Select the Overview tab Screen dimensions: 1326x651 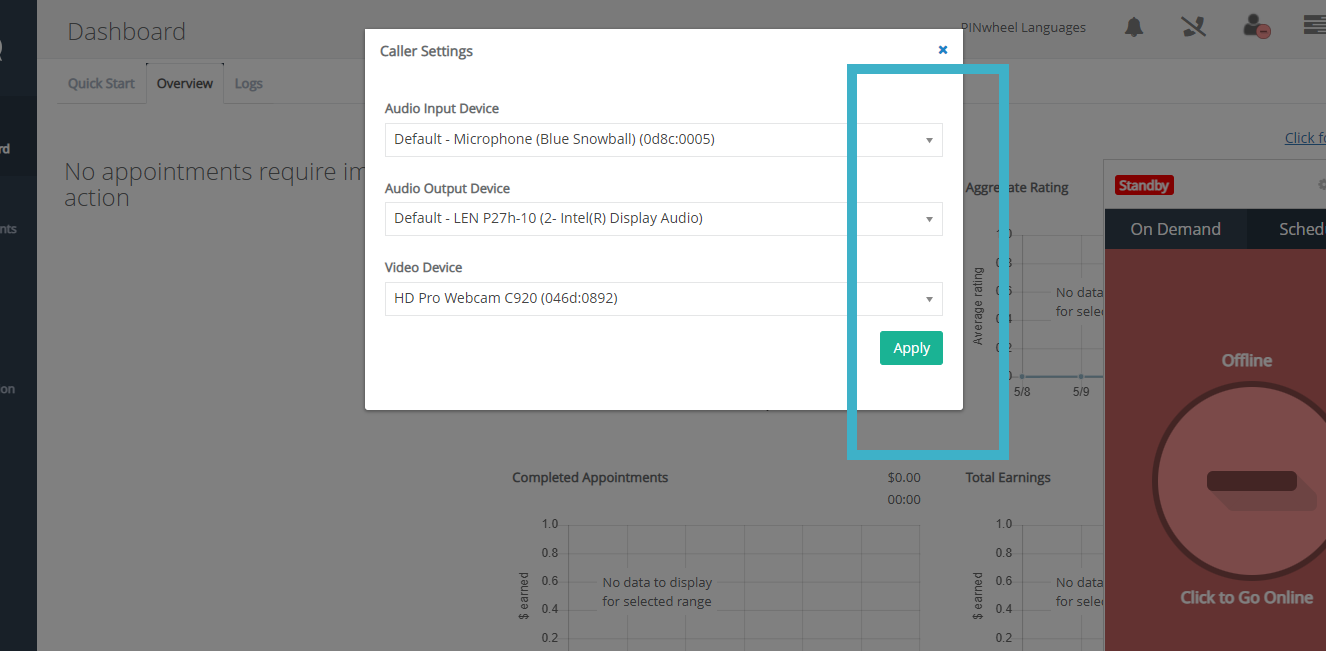185,84
